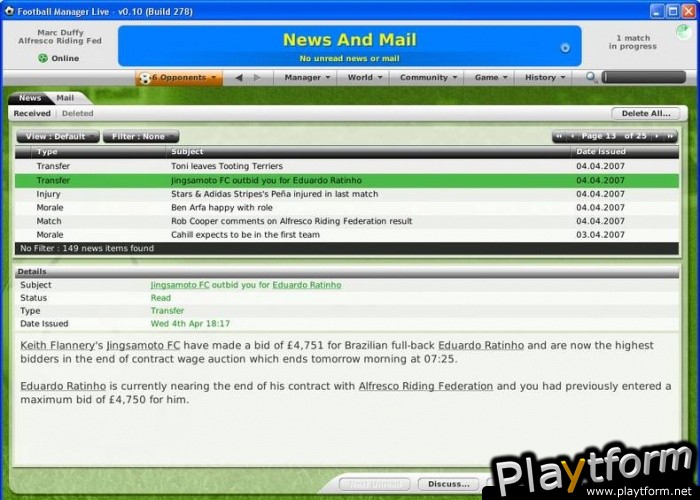Jump to last page of news
Viewport: 700px width, 500px height.
pos(670,136)
